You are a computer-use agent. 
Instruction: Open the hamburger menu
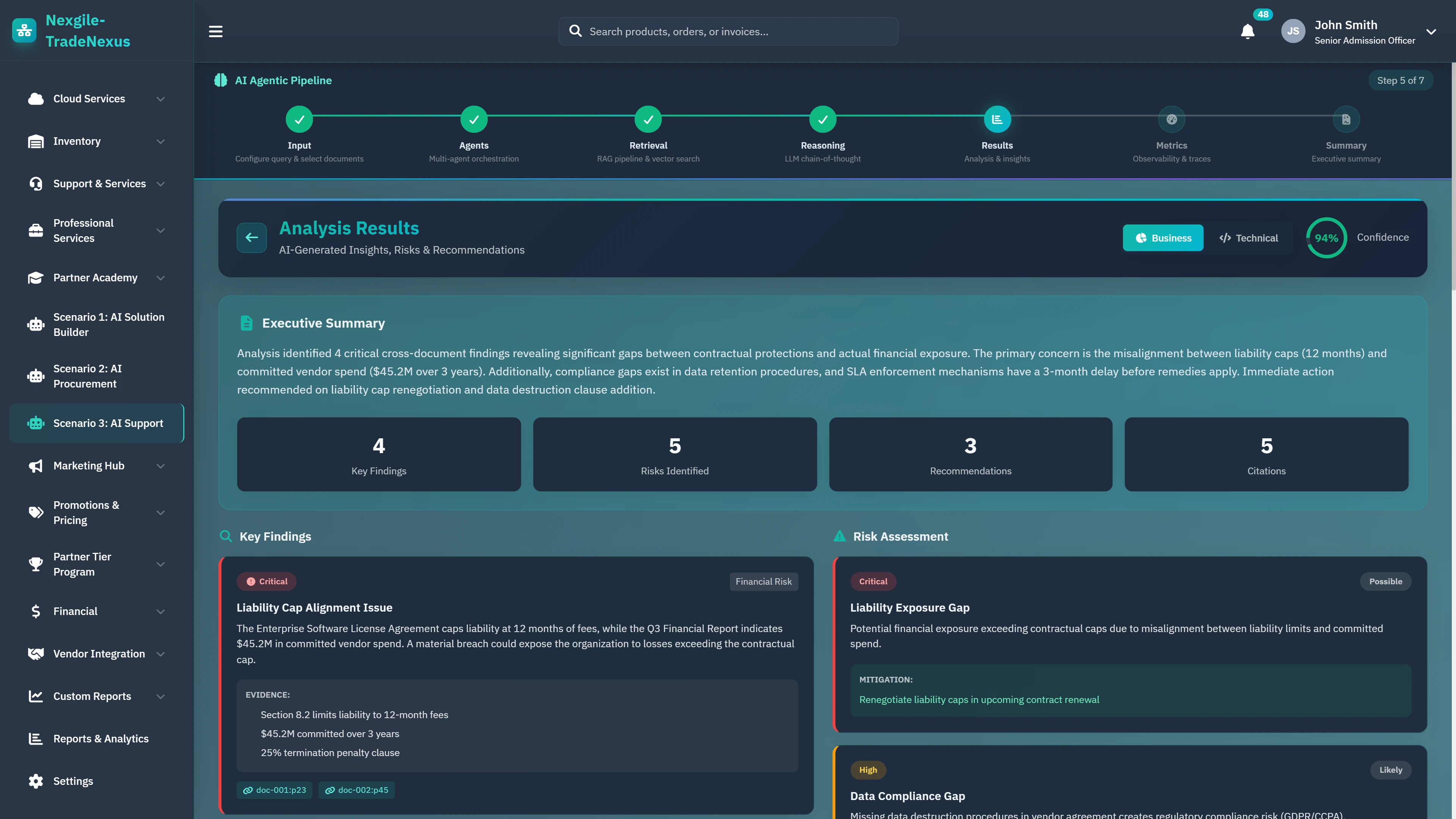[x=215, y=31]
